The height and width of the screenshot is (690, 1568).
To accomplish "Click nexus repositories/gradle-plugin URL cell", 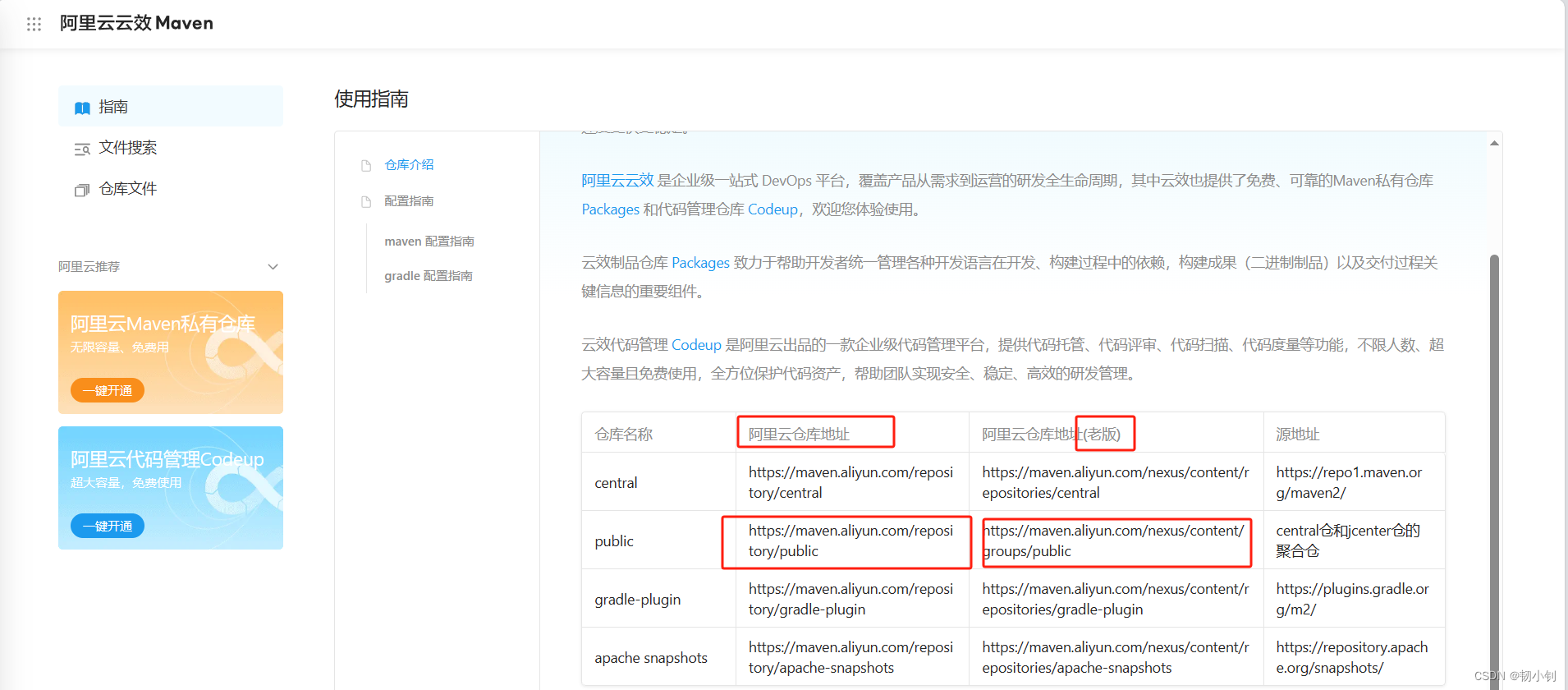I will [1116, 600].
